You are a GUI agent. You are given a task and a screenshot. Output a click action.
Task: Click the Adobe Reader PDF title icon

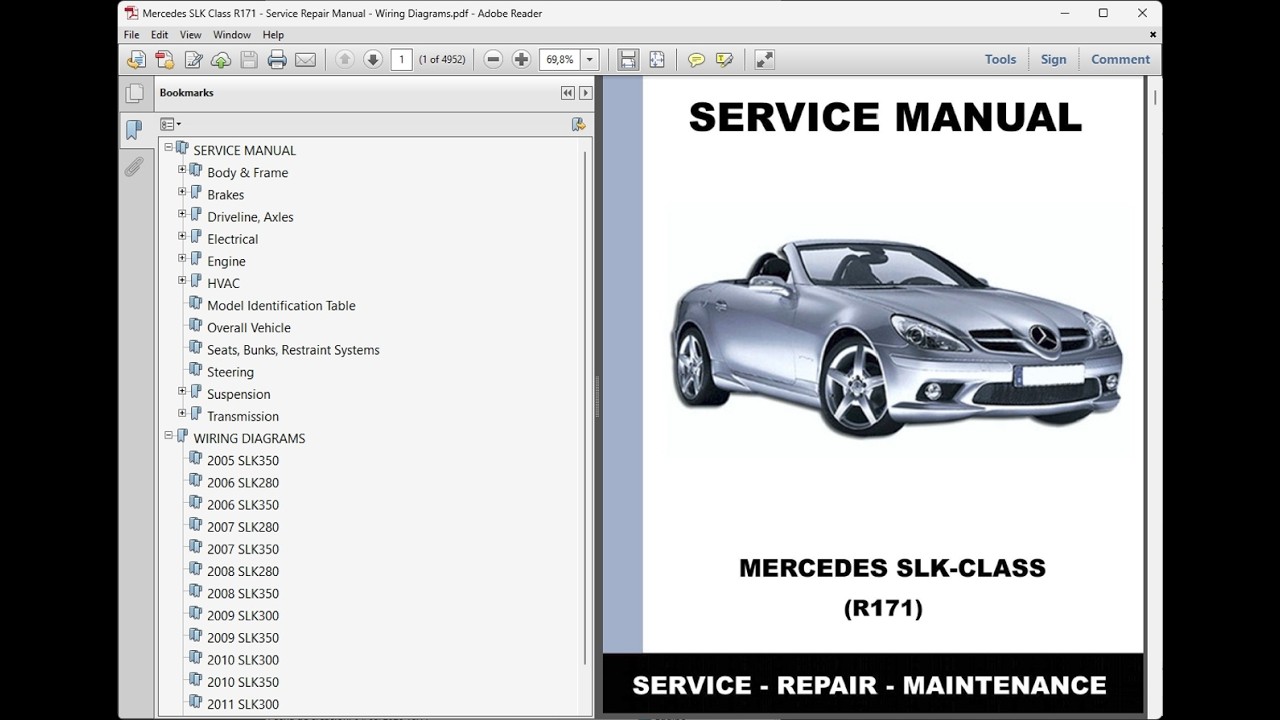131,14
